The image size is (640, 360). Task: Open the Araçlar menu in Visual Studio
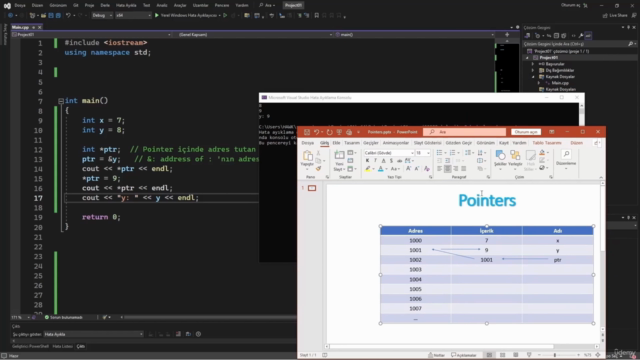180,5
